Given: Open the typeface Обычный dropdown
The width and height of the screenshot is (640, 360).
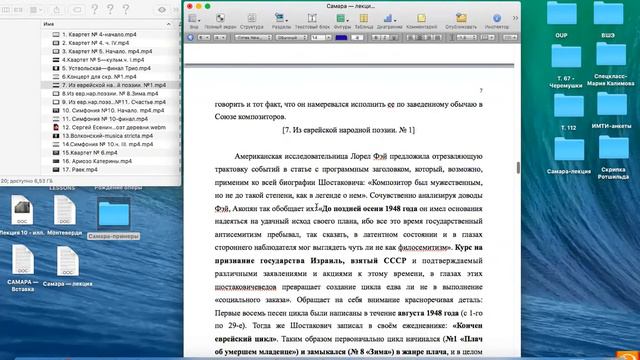Looking at the screenshot, I should coord(291,38).
